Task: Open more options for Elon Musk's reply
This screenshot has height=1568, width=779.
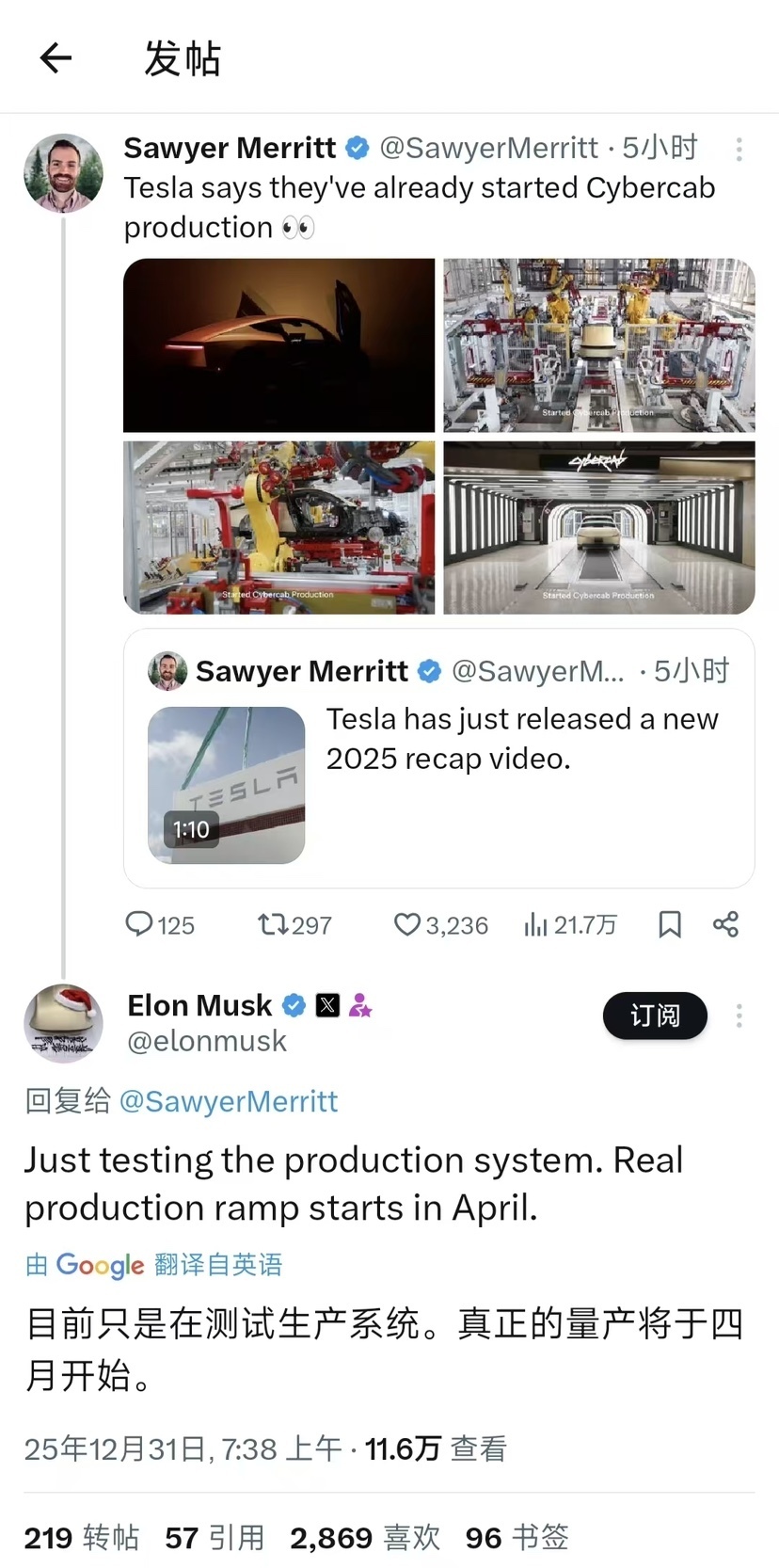Action: [x=739, y=1016]
